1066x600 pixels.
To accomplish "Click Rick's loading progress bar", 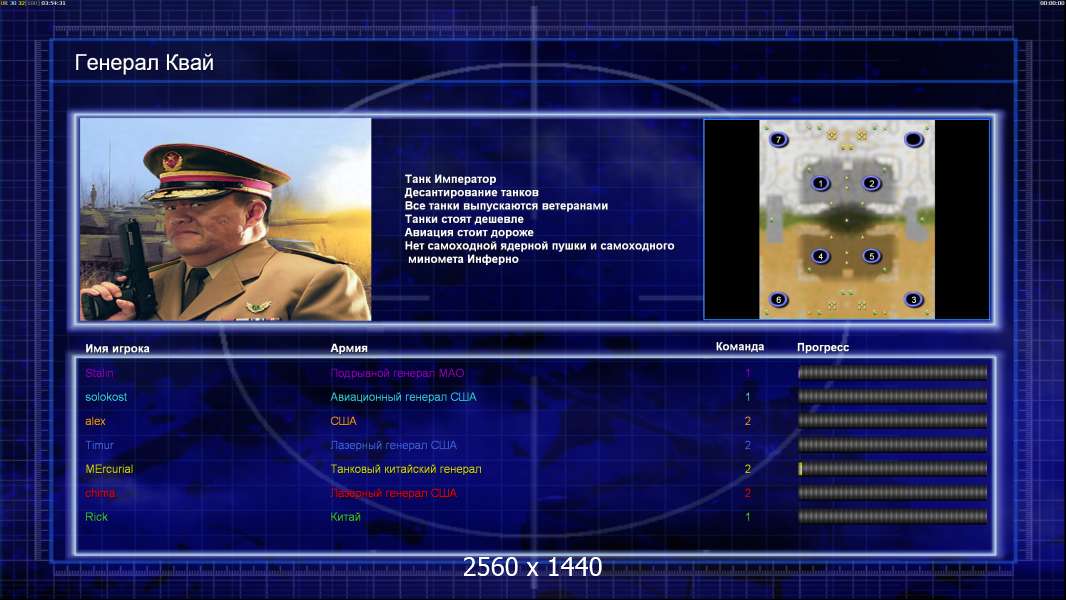I will (893, 516).
